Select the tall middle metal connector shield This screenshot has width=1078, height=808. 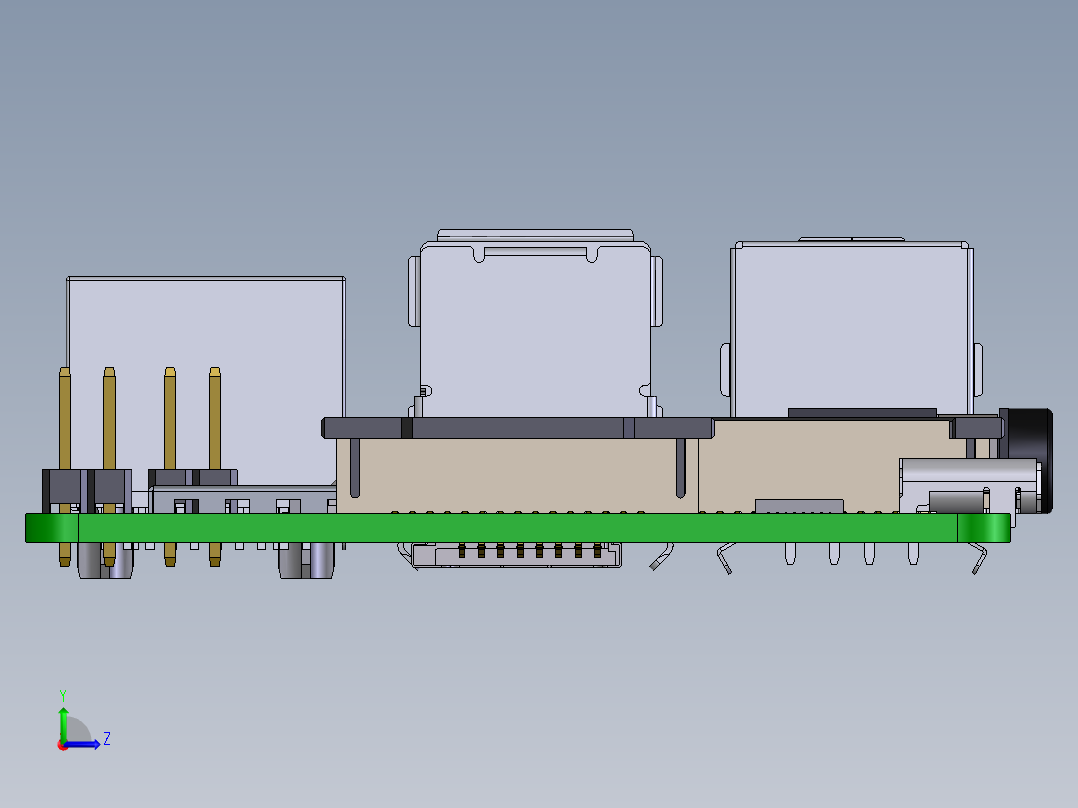(x=536, y=323)
